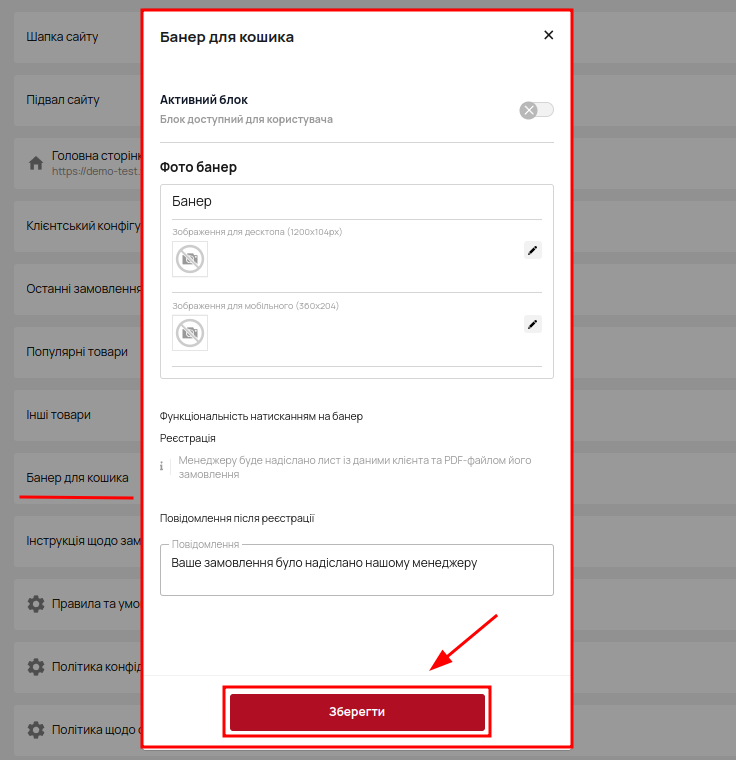Select the mobile image placeholder thumbnail
The height and width of the screenshot is (760, 736).
(x=190, y=333)
